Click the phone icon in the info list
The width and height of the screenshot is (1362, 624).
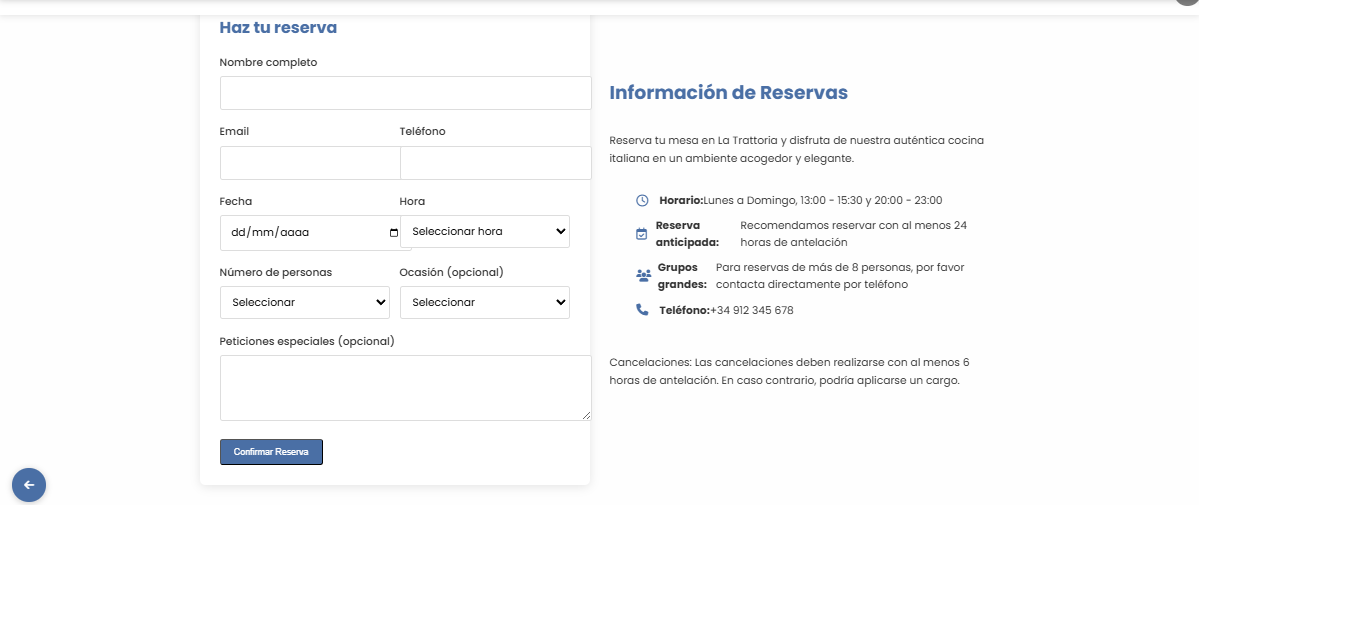point(642,310)
